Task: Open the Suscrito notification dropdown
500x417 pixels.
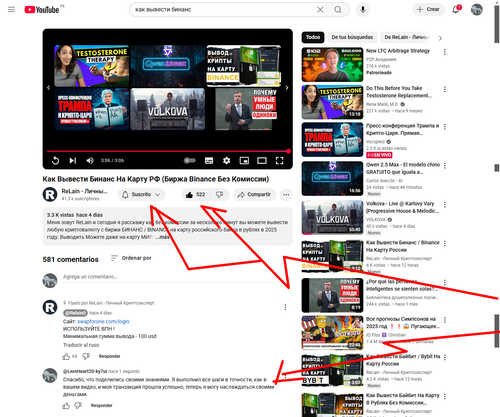Action: pyautogui.click(x=141, y=195)
